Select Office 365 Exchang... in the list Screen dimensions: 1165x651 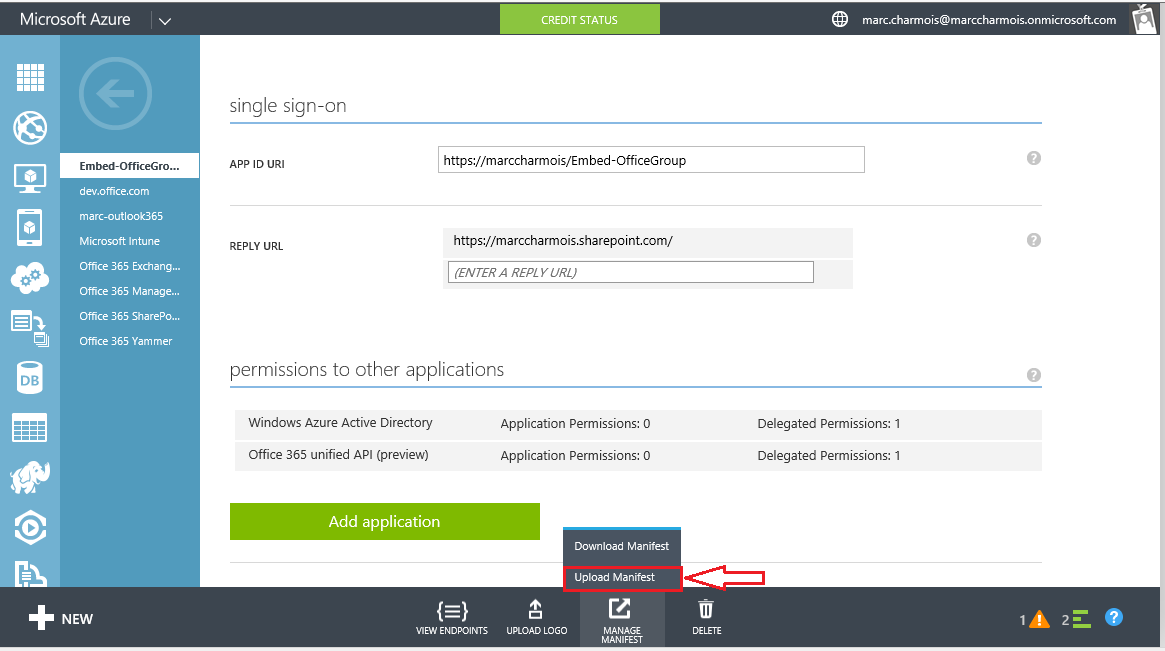click(x=130, y=266)
